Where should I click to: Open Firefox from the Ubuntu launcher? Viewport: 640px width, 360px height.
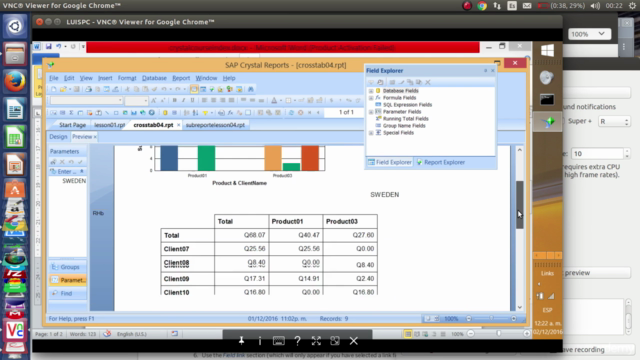point(15,81)
